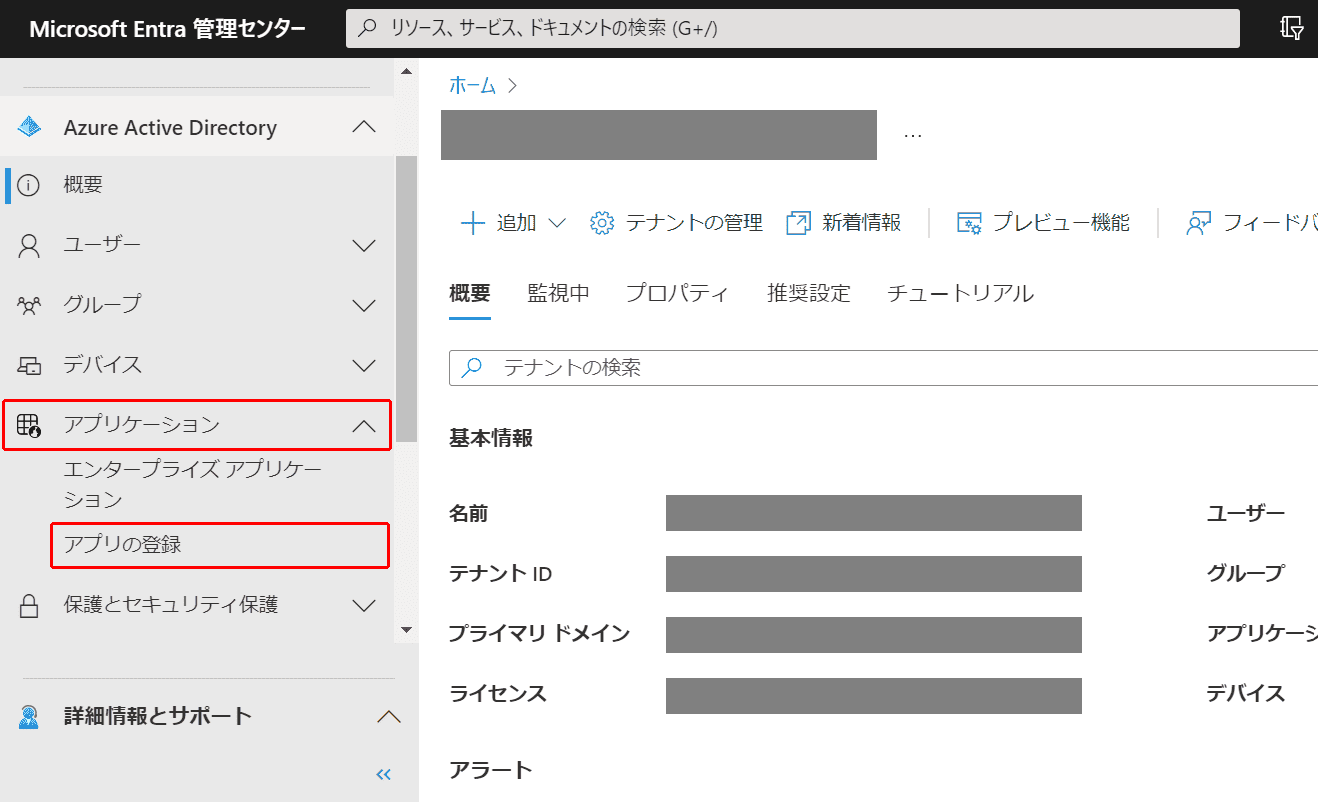
Task: Click the ホーム breadcrumb link
Action: 472,85
